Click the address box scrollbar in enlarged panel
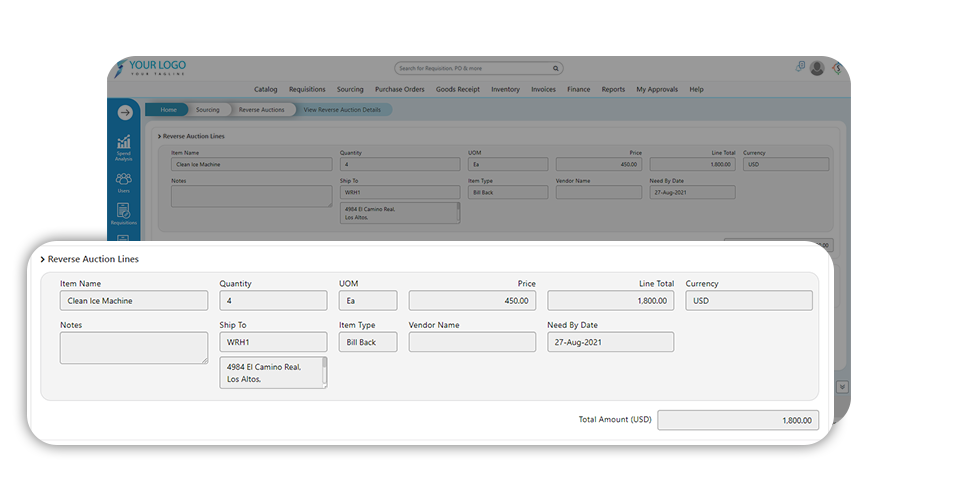966x497 pixels. (324, 371)
